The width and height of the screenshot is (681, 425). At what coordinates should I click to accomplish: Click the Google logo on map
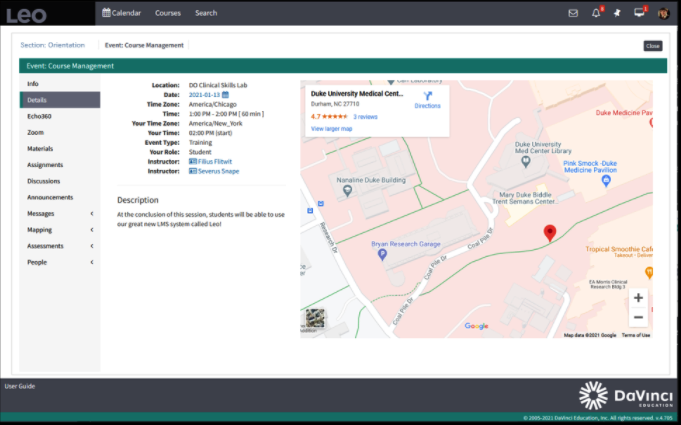point(476,326)
